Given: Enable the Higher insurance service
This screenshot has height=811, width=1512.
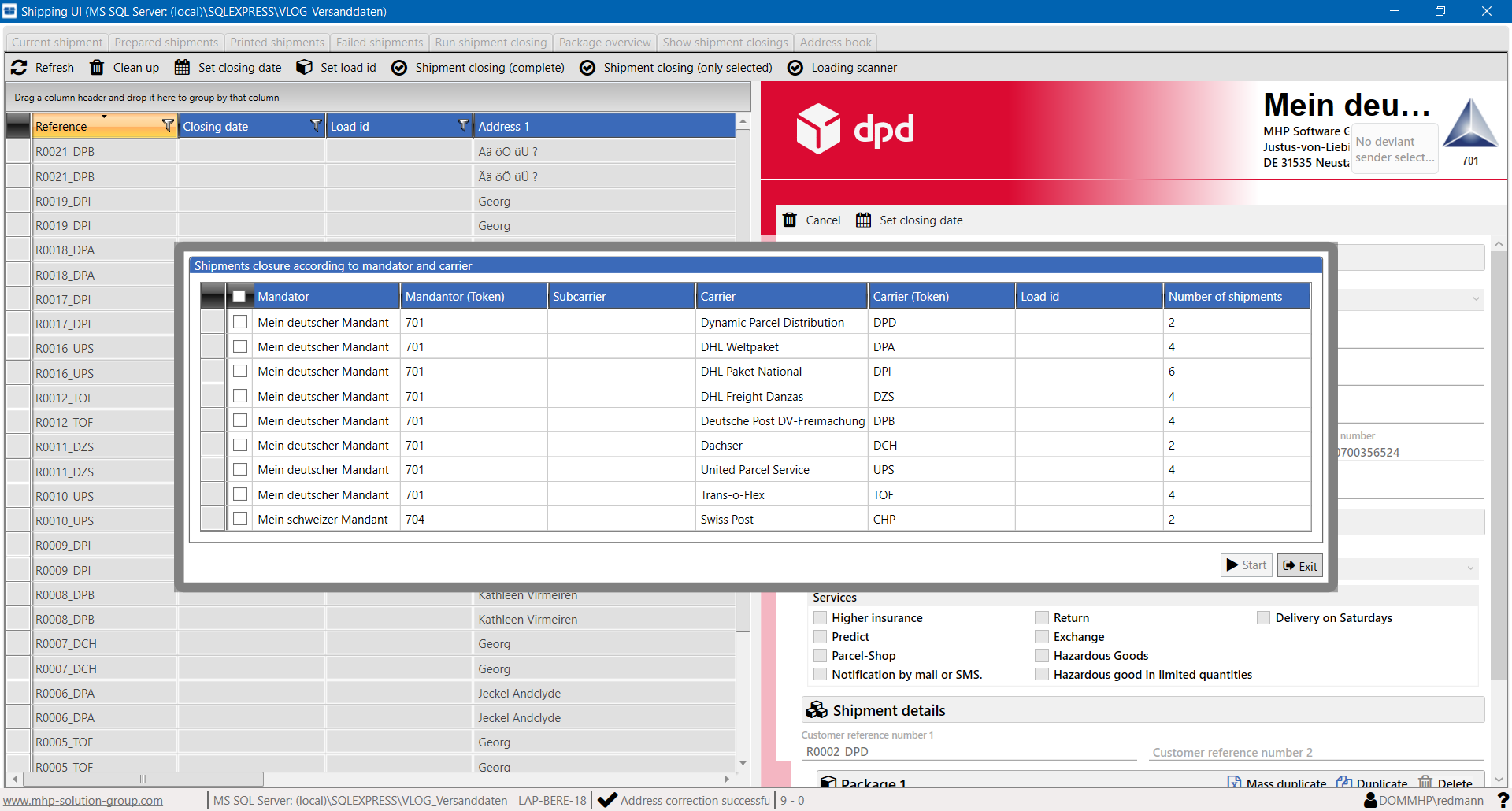Looking at the screenshot, I should point(821,618).
